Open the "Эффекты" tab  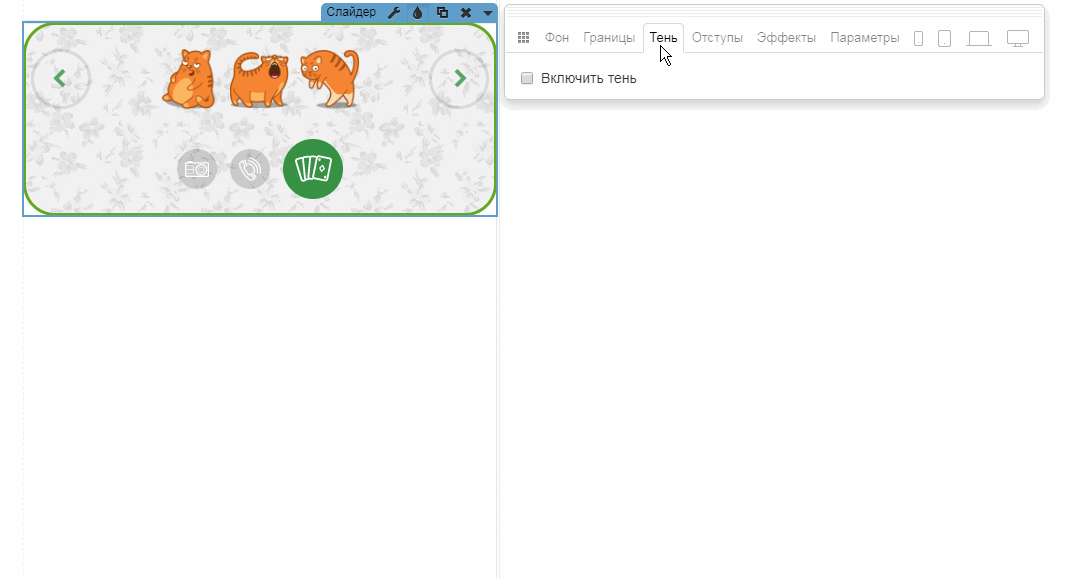click(786, 38)
